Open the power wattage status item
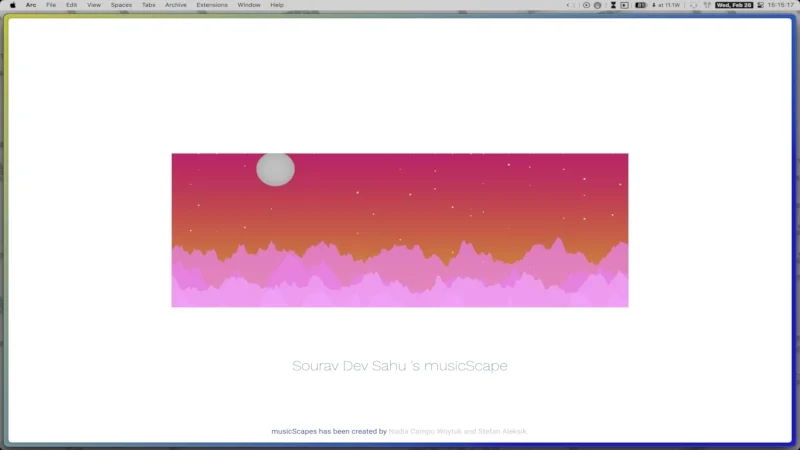 click(665, 5)
